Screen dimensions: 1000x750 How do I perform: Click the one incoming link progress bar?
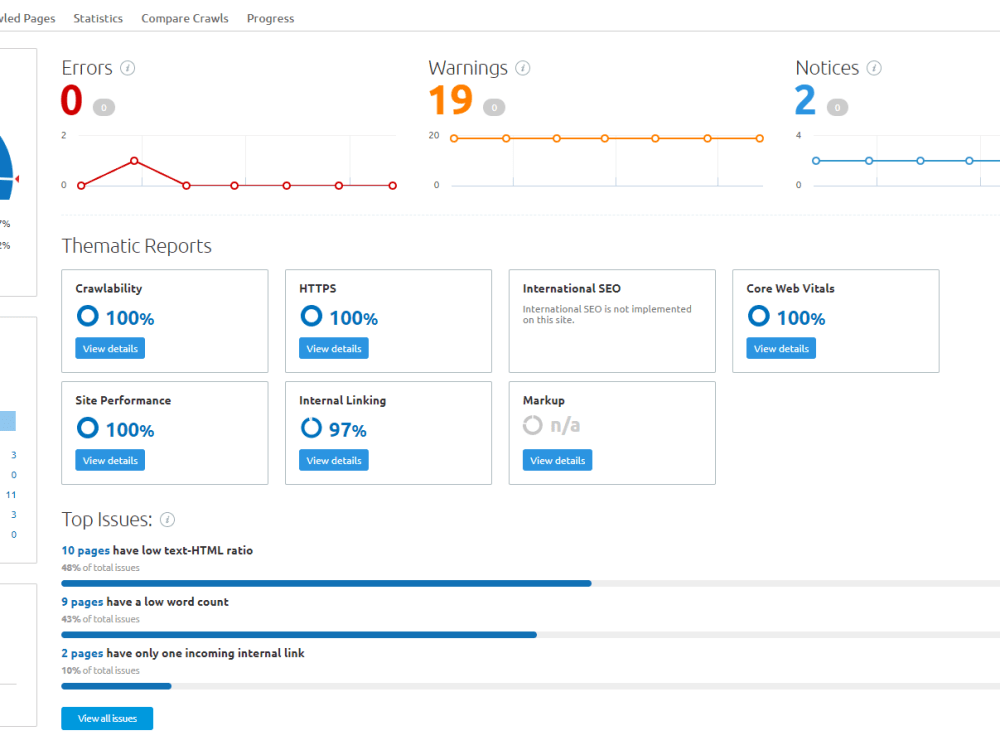[531, 686]
